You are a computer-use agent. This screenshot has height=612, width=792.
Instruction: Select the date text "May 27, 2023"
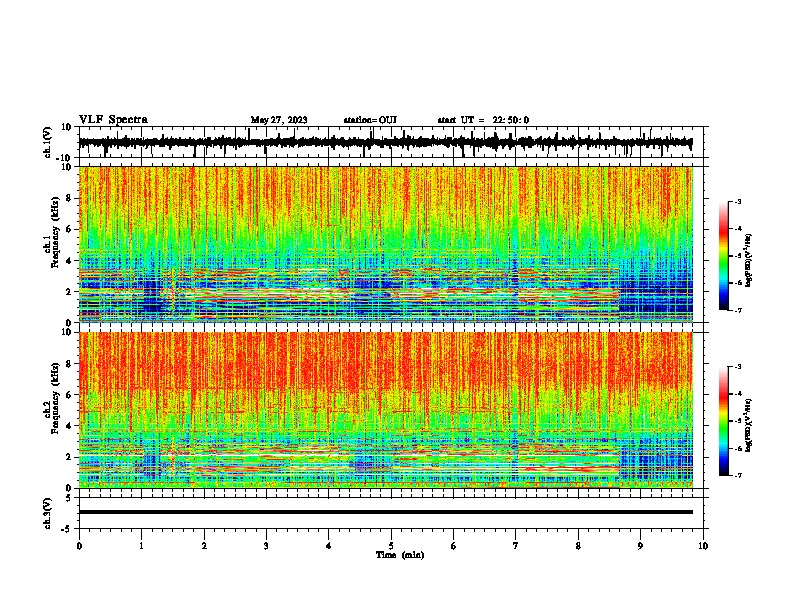pyautogui.click(x=279, y=120)
